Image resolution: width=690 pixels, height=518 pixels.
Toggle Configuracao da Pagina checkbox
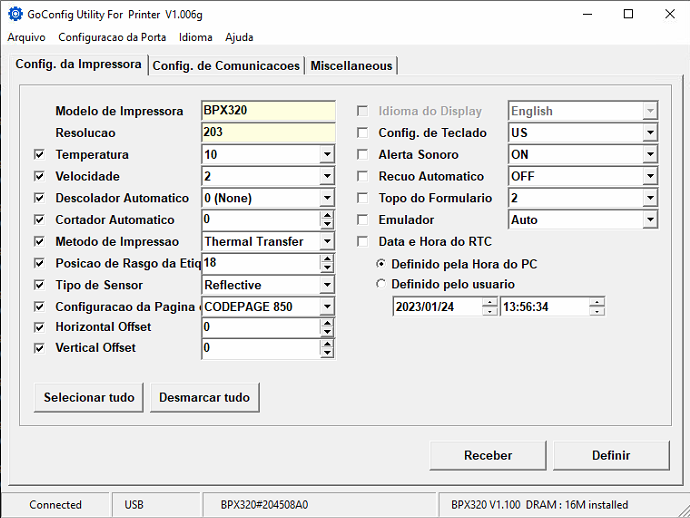coord(39,307)
